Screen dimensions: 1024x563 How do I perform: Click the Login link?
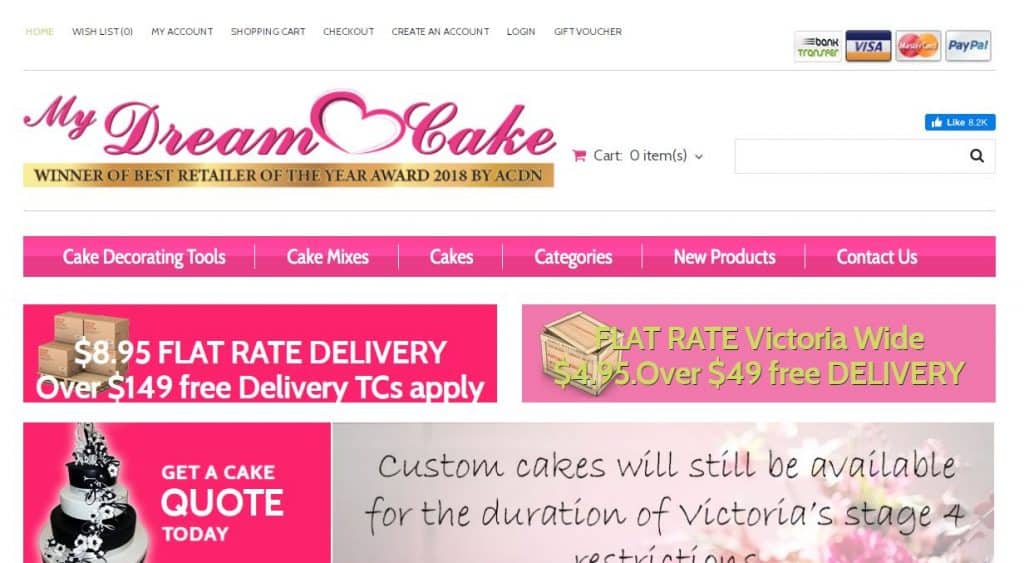pos(520,31)
